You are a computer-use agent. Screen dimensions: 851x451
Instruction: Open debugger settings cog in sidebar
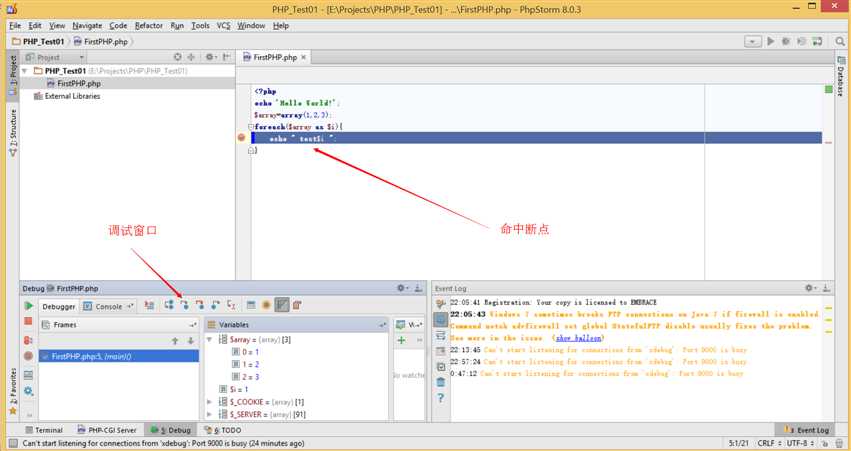point(29,391)
